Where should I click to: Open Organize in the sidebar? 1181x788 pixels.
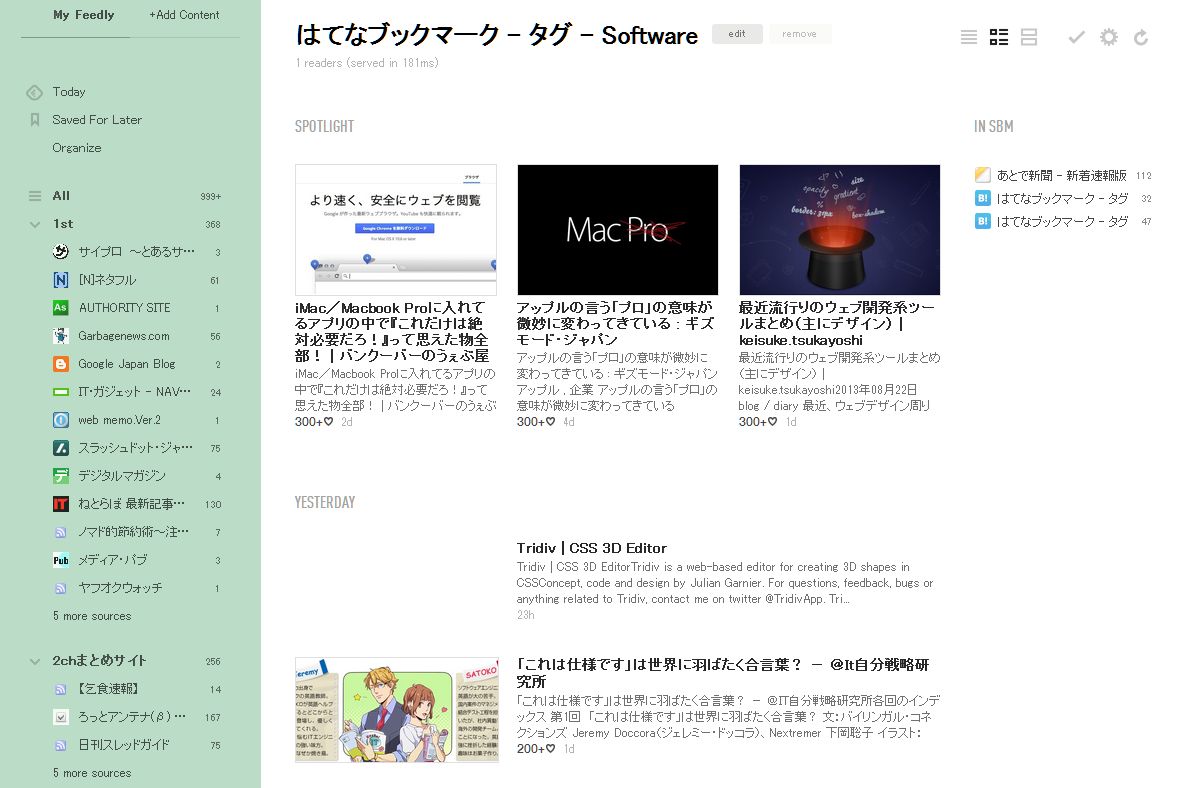[77, 148]
